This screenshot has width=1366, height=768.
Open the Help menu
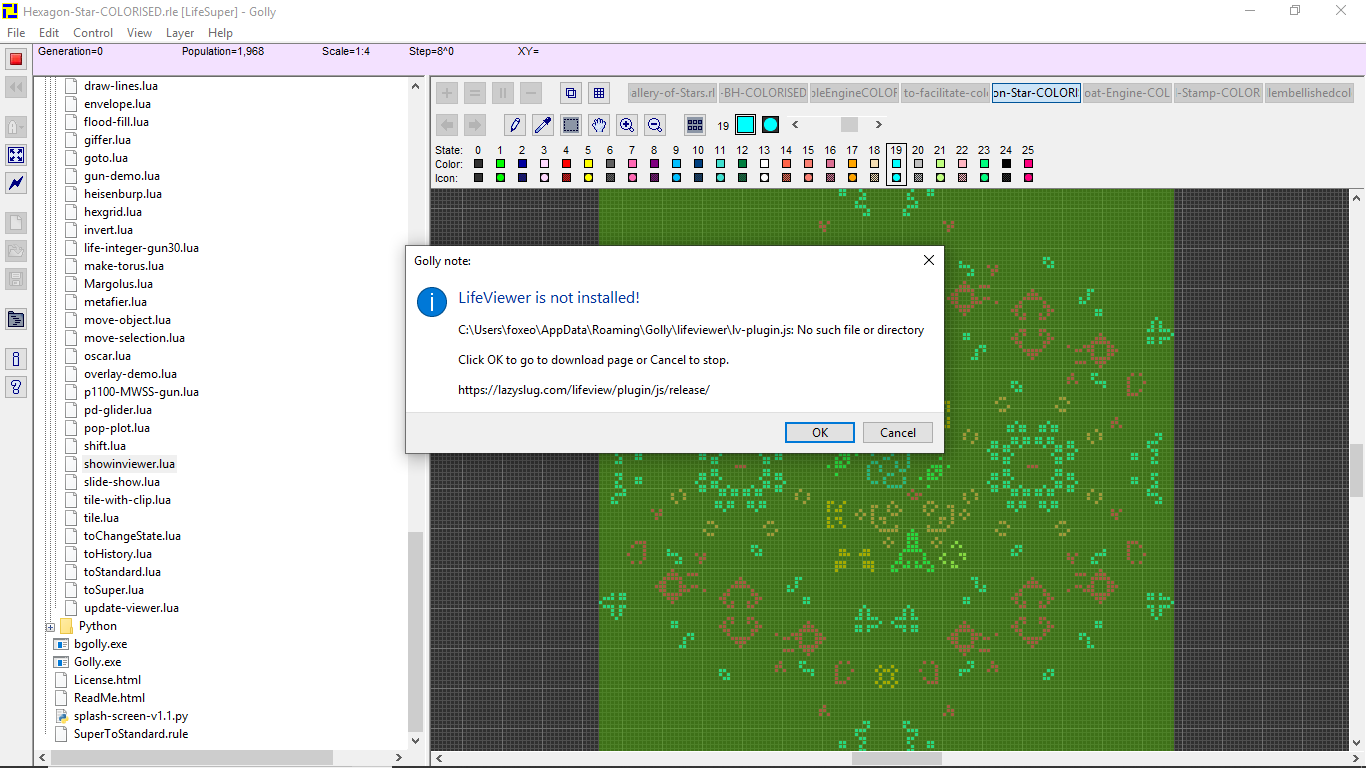point(220,33)
